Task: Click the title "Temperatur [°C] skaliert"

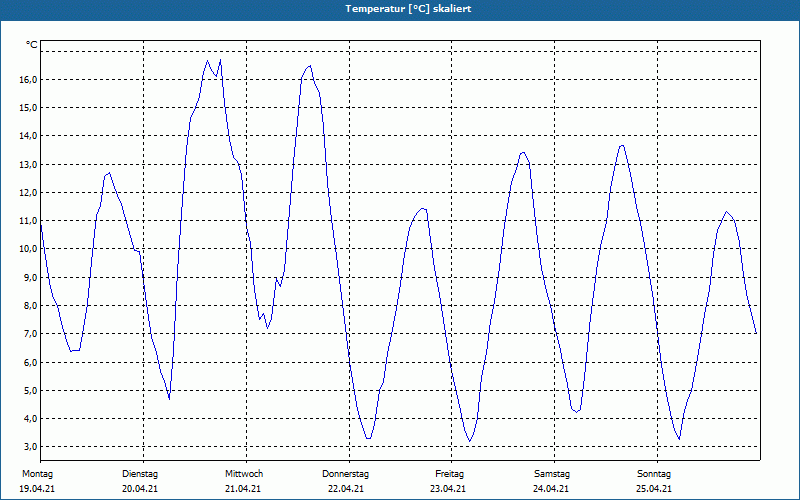Action: [408, 9]
